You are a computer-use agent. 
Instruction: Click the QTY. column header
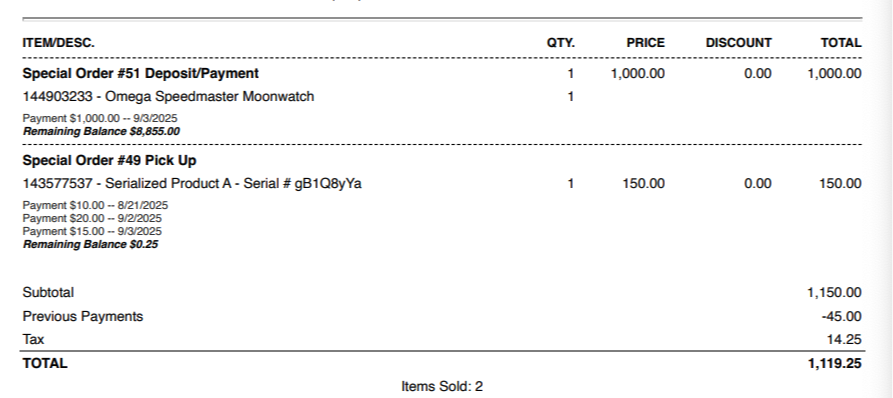tap(561, 43)
